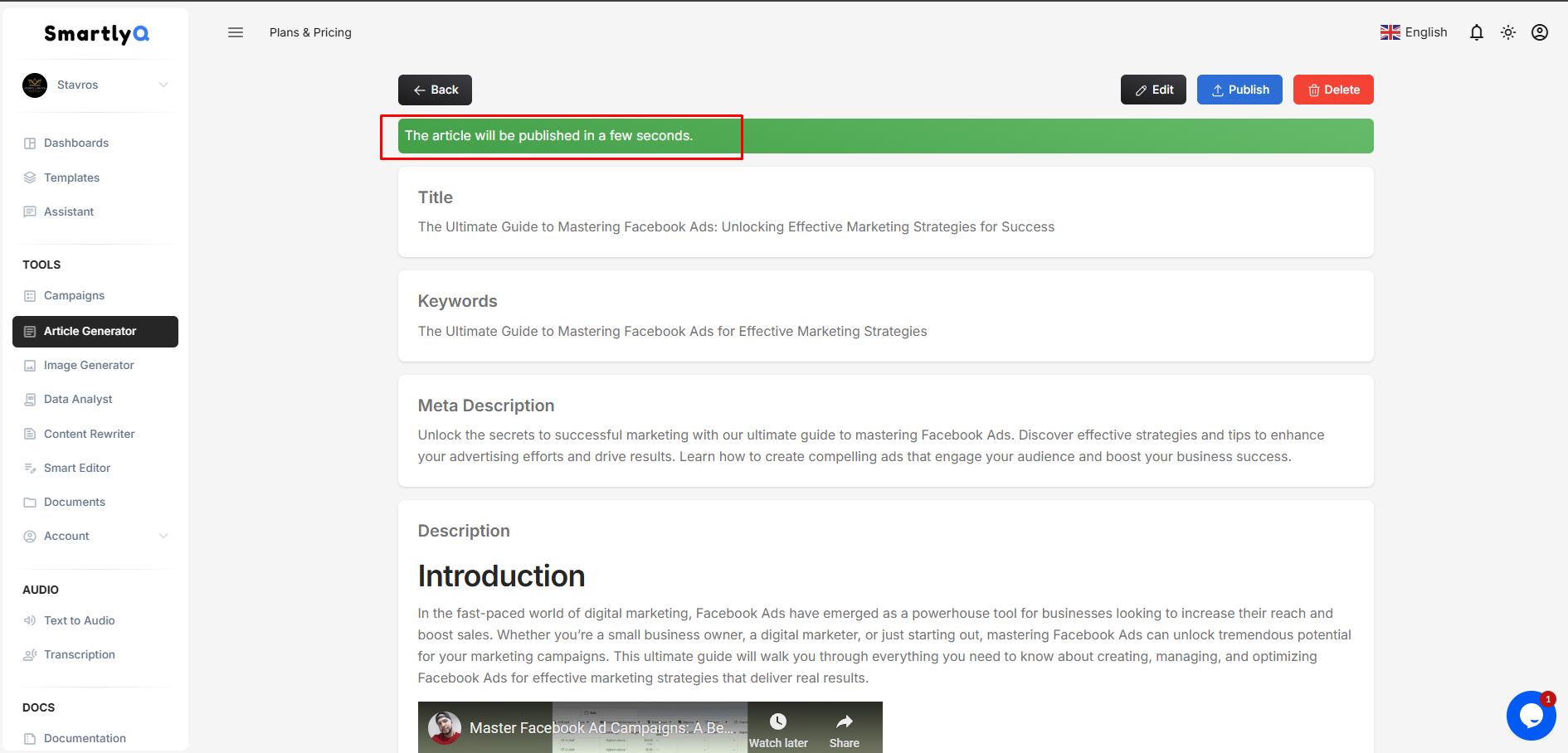Click the green publish notification banner
Screen dimensions: 1568x753
click(x=886, y=136)
